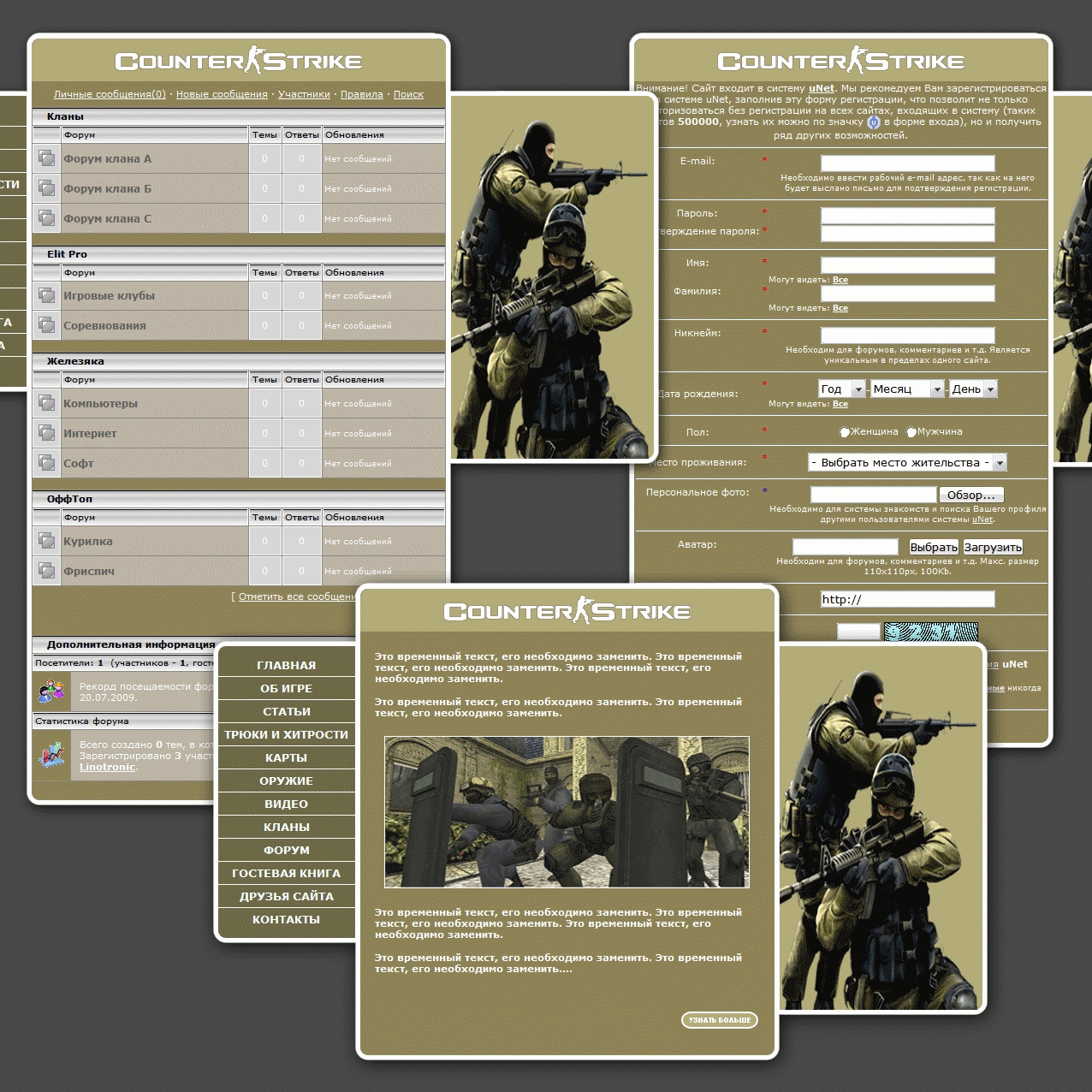This screenshot has height=1092, width=1092.
Task: Click the Загрузить avatar upload button
Action: tap(993, 547)
